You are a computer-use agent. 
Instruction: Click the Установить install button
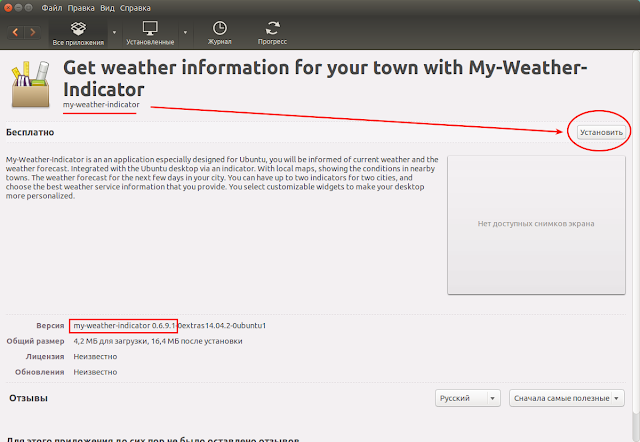[x=601, y=132]
